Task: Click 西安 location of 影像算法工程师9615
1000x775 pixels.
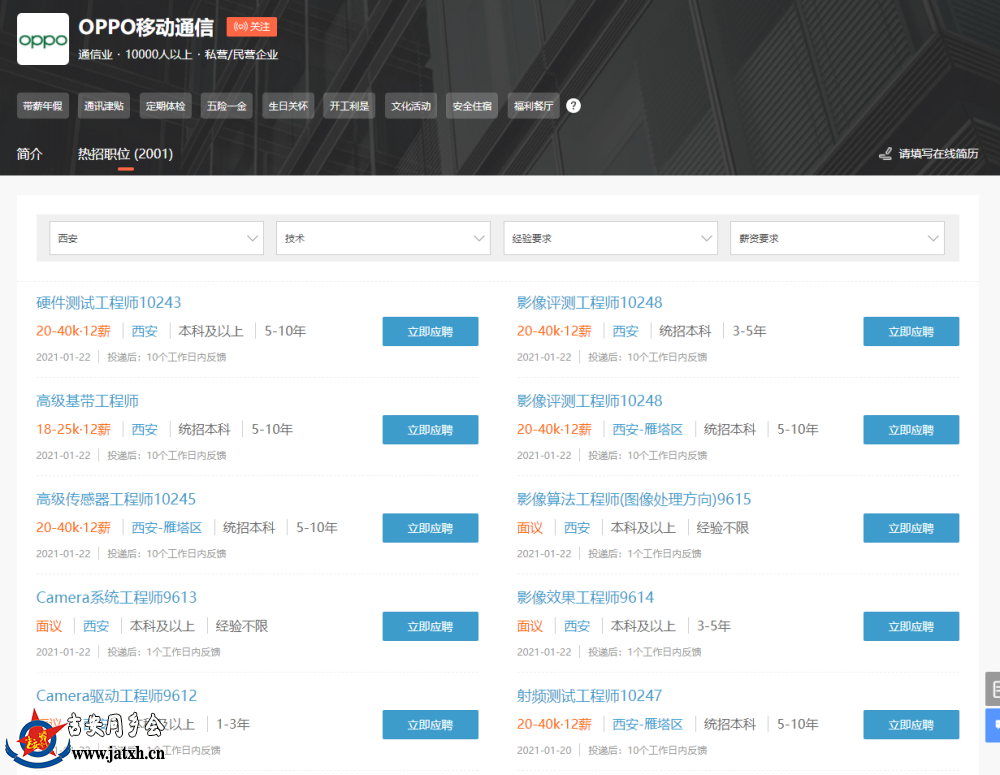Action: coord(577,528)
